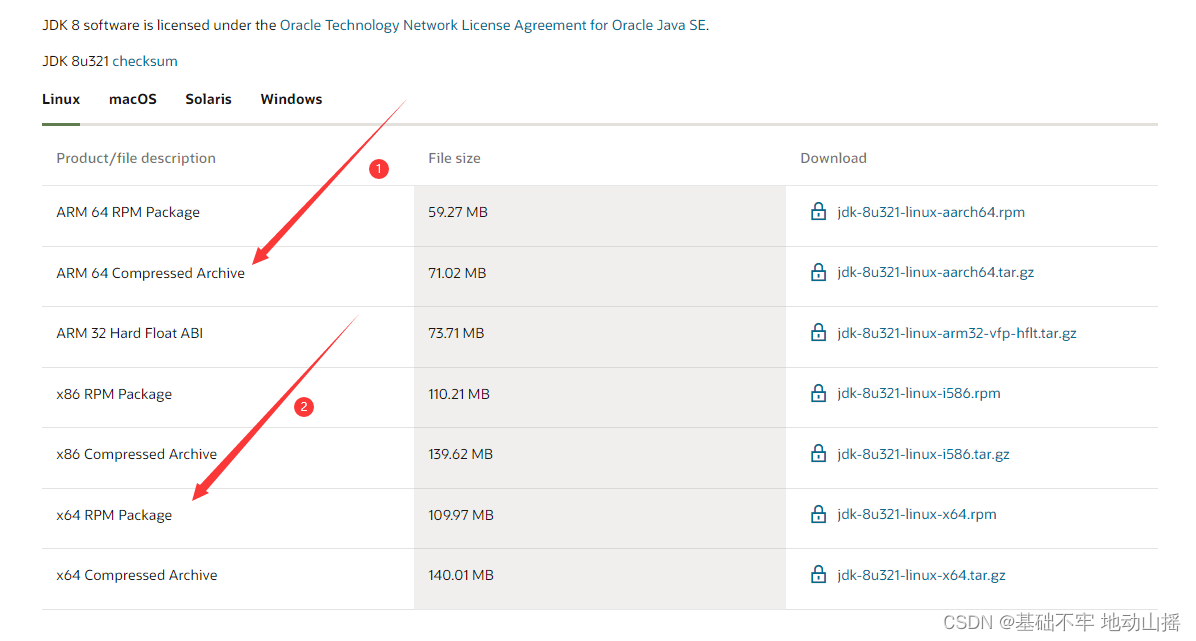Open the Oracle Technology Network License Agreement link

coord(493,25)
